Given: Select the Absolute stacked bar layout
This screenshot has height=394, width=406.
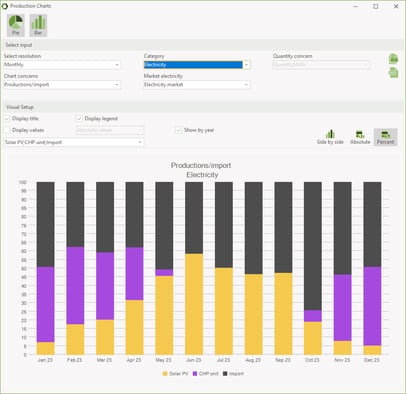Looking at the screenshot, I should pos(360,137).
